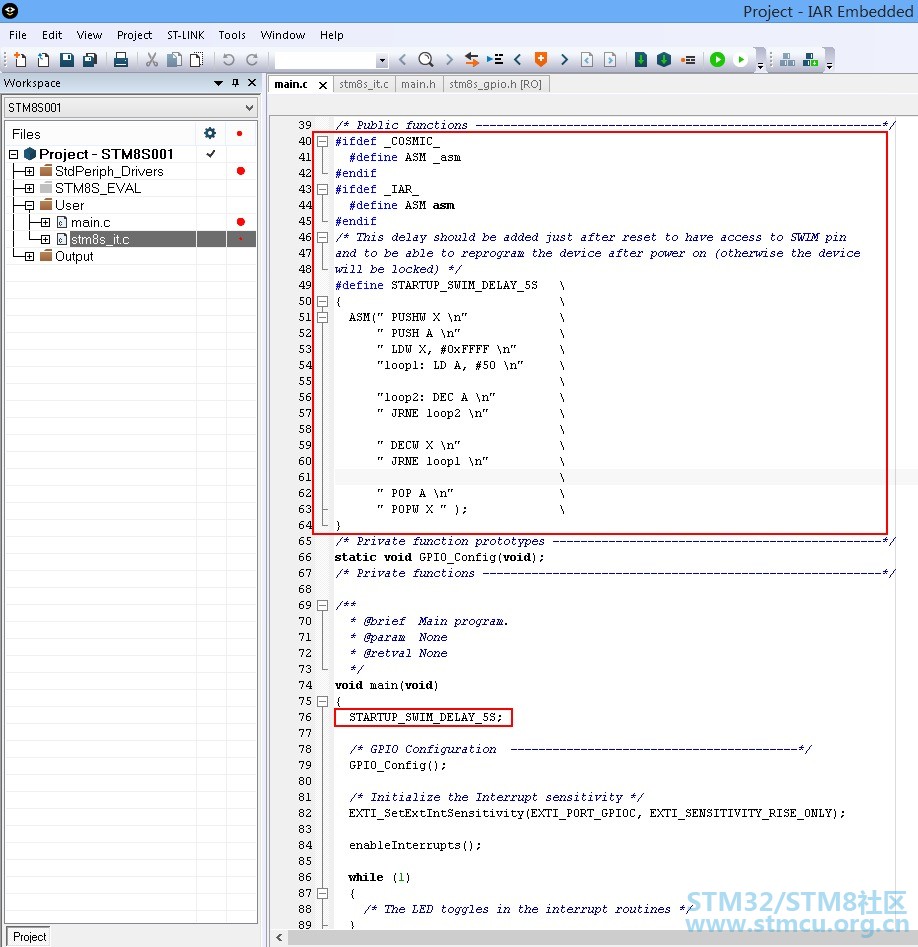
Task: Click the Paste toolbar icon
Action: pyautogui.click(x=196, y=59)
